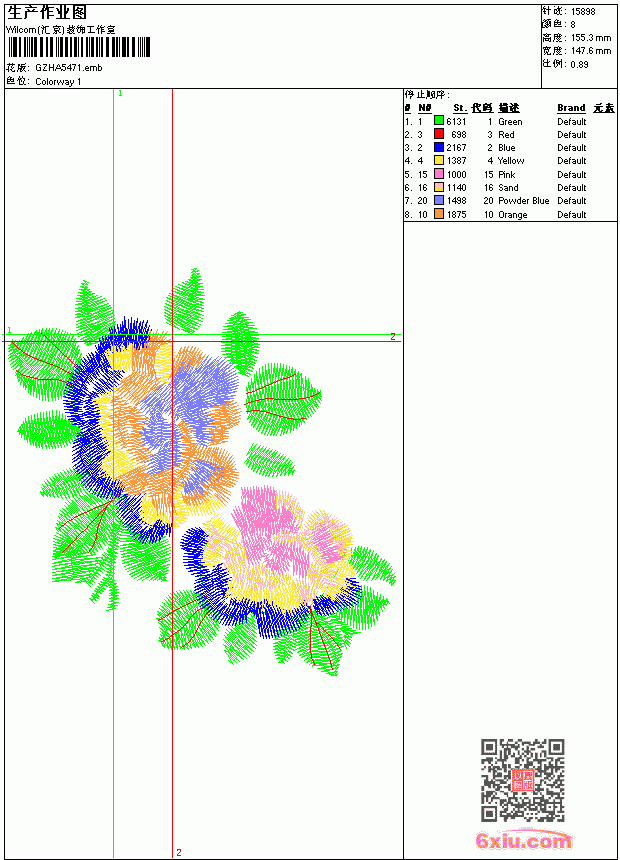Click the GZHA5471.emb file name

[x=69, y=68]
